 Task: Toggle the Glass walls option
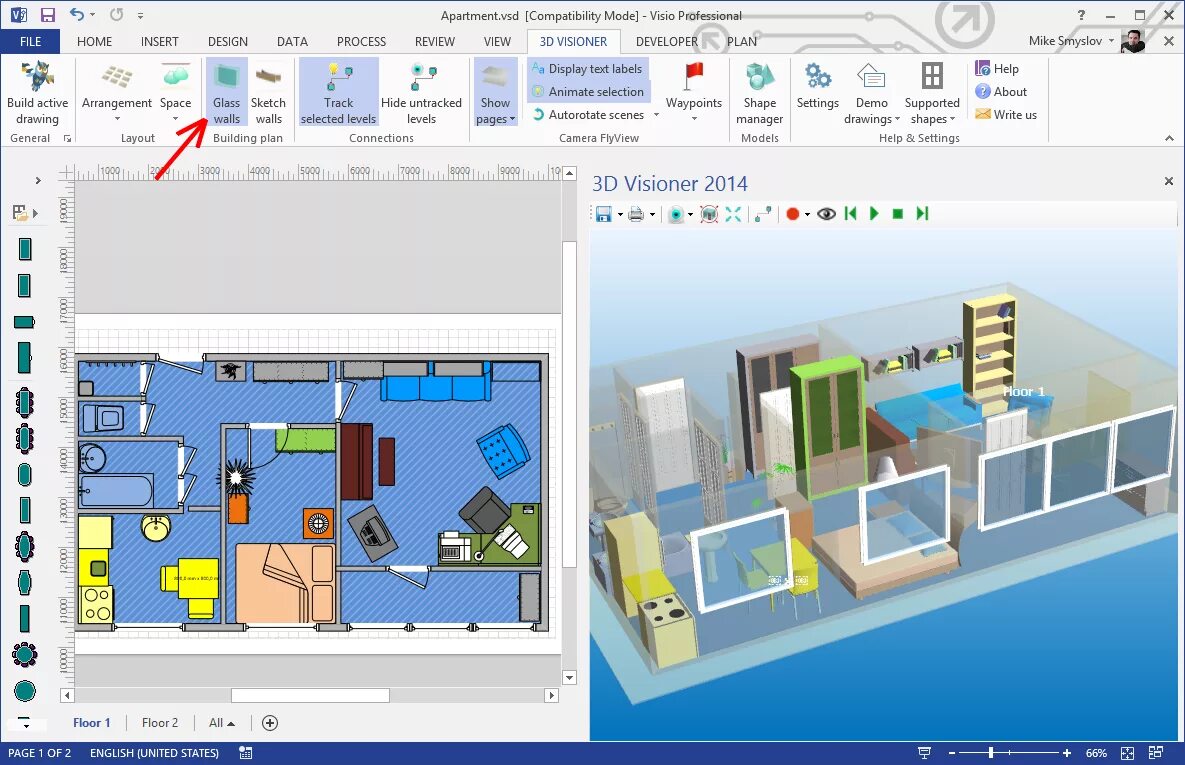[x=226, y=92]
